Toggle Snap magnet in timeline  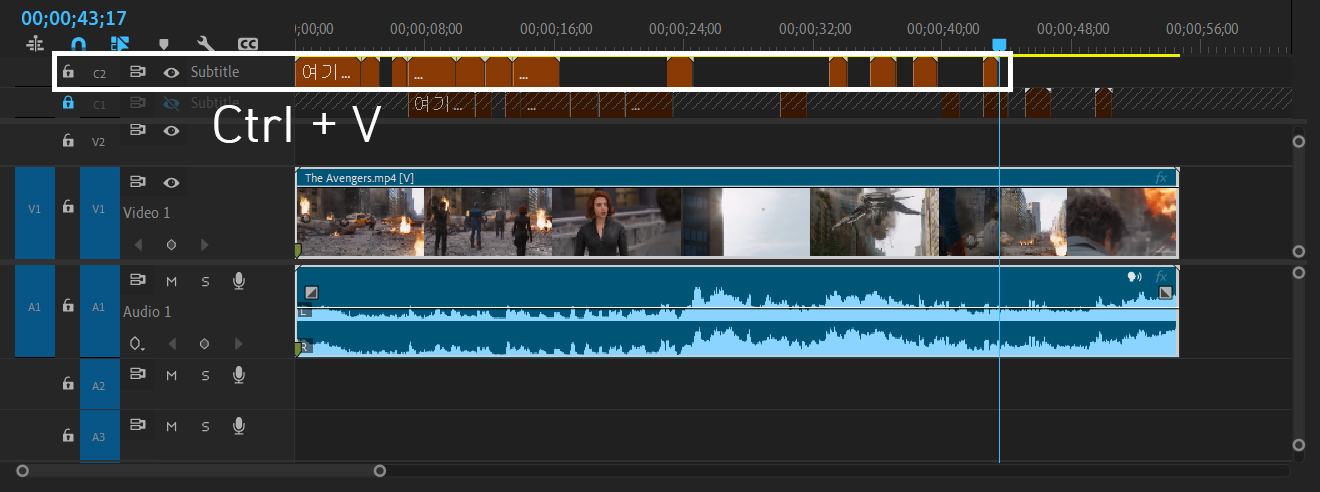click(x=78, y=44)
